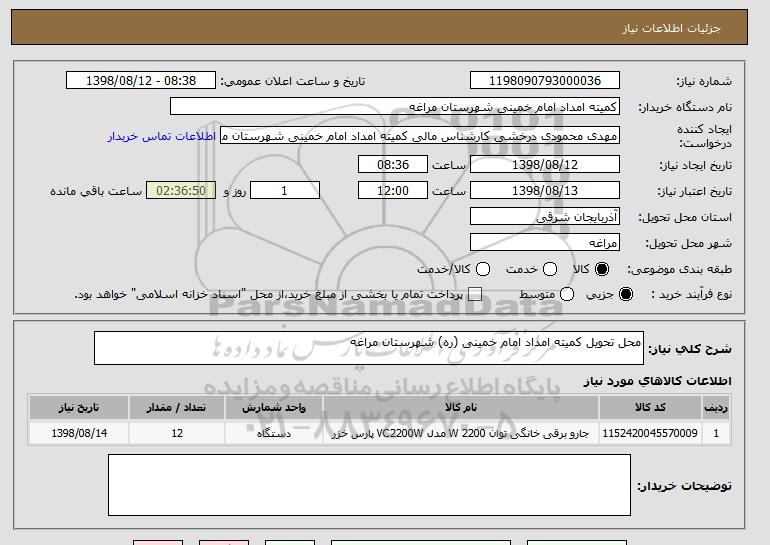The width and height of the screenshot is (770, 545).
Task: Click the delivery city field مراغه
Action: click(x=543, y=242)
